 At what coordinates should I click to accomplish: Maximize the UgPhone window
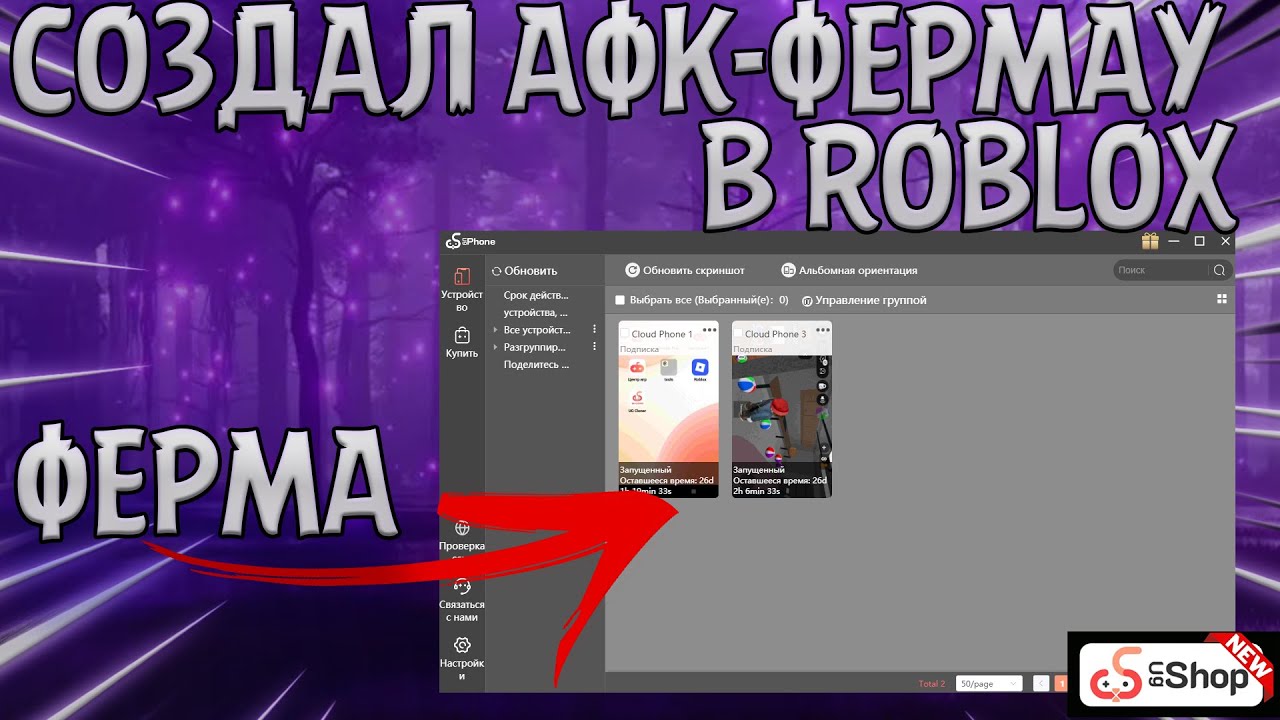[x=1200, y=241]
